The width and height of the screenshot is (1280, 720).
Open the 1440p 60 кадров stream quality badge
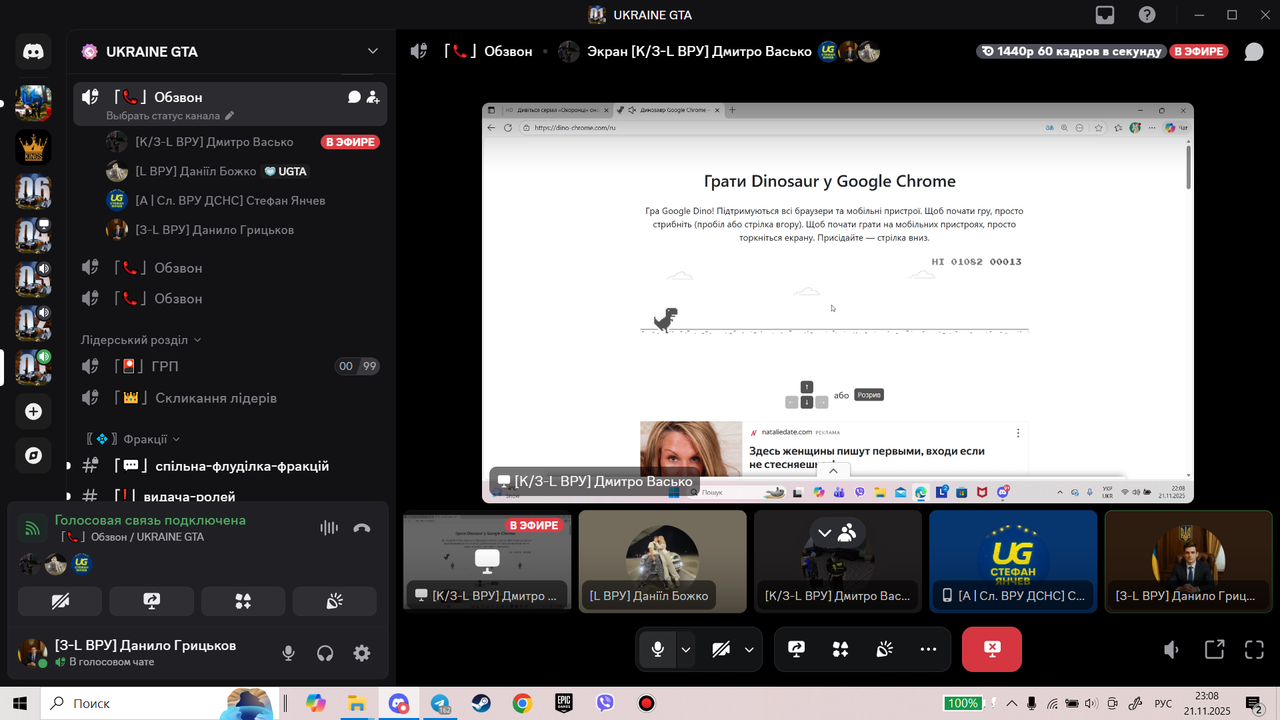[1071, 52]
